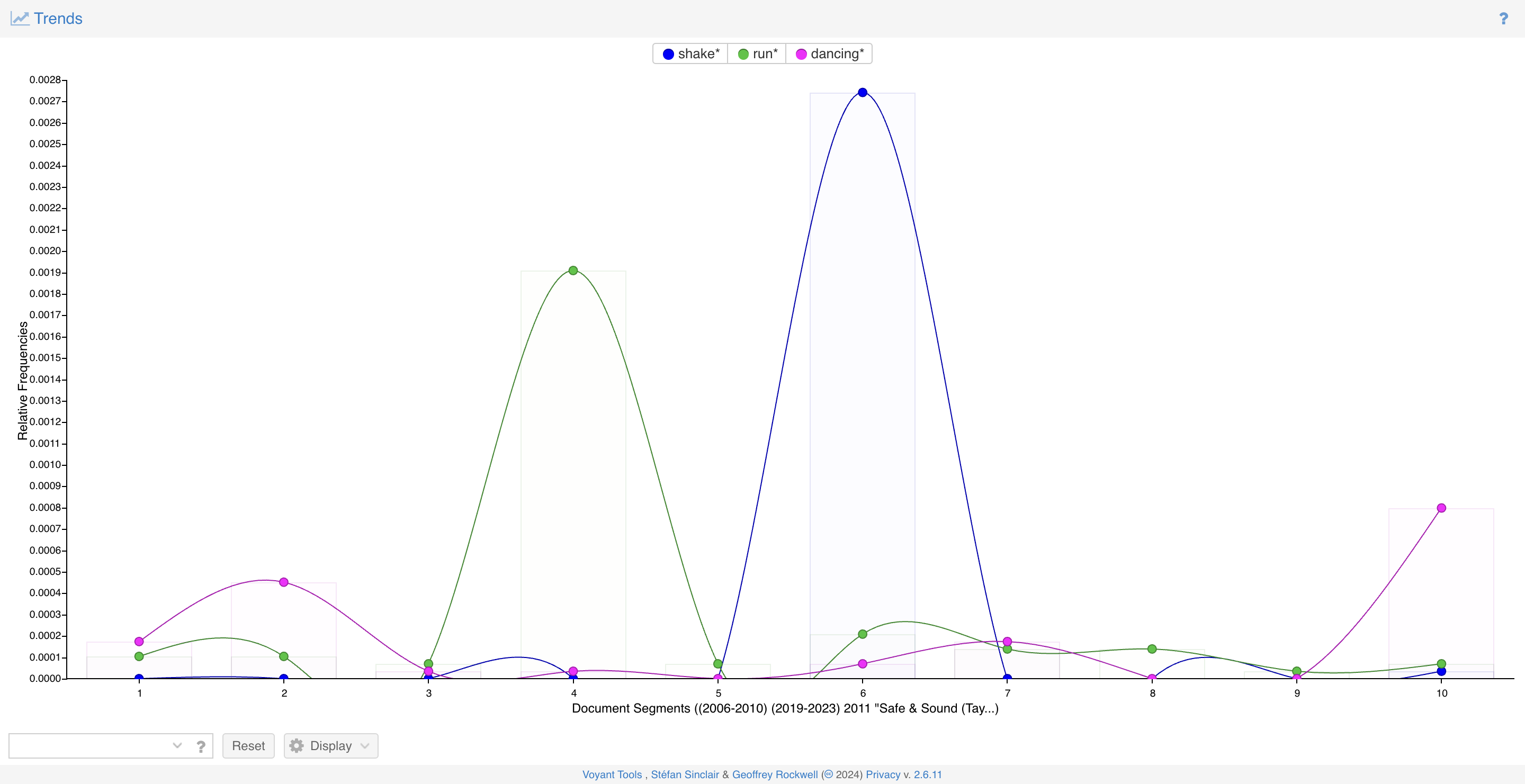Open the Privacy link
Screen dimensions: 1525x784
click(883, 774)
